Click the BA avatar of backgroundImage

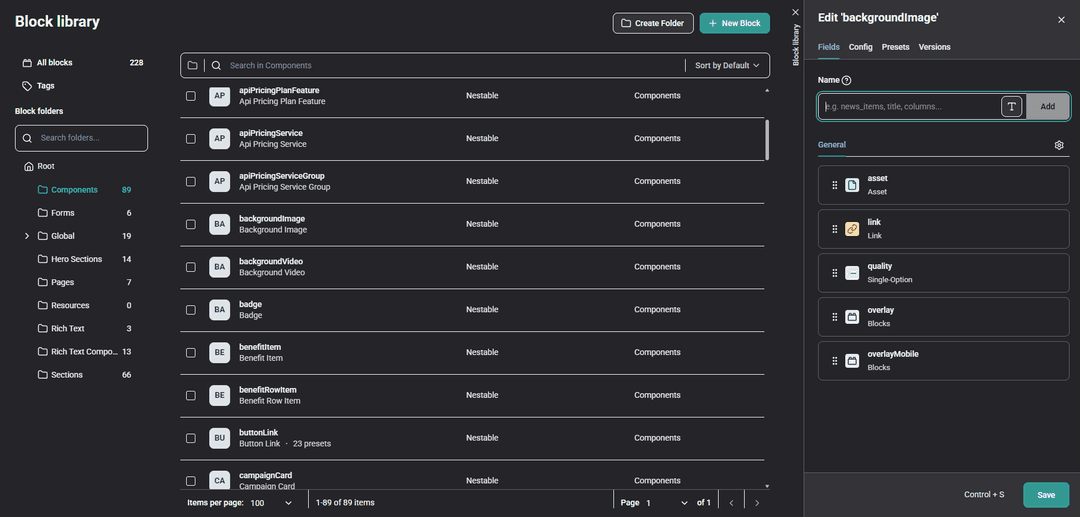coord(220,224)
